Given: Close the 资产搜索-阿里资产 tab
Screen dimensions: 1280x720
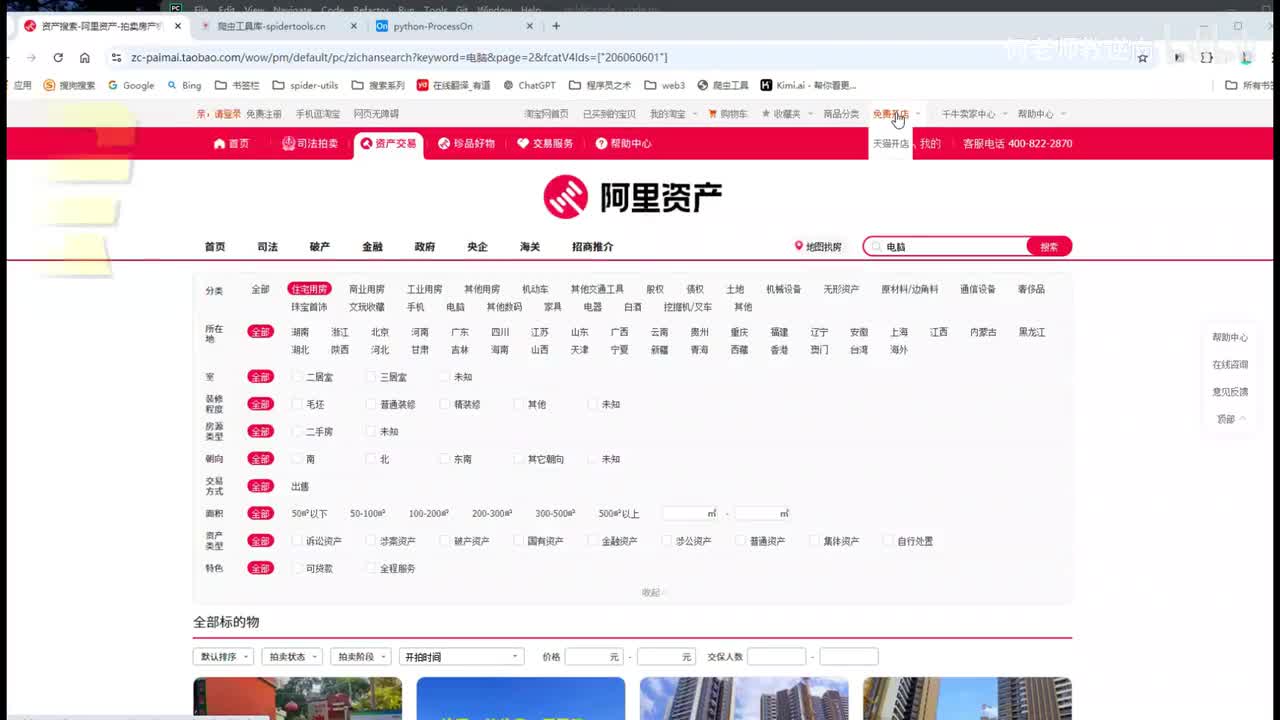Looking at the screenshot, I should pyautogui.click(x=178, y=26).
